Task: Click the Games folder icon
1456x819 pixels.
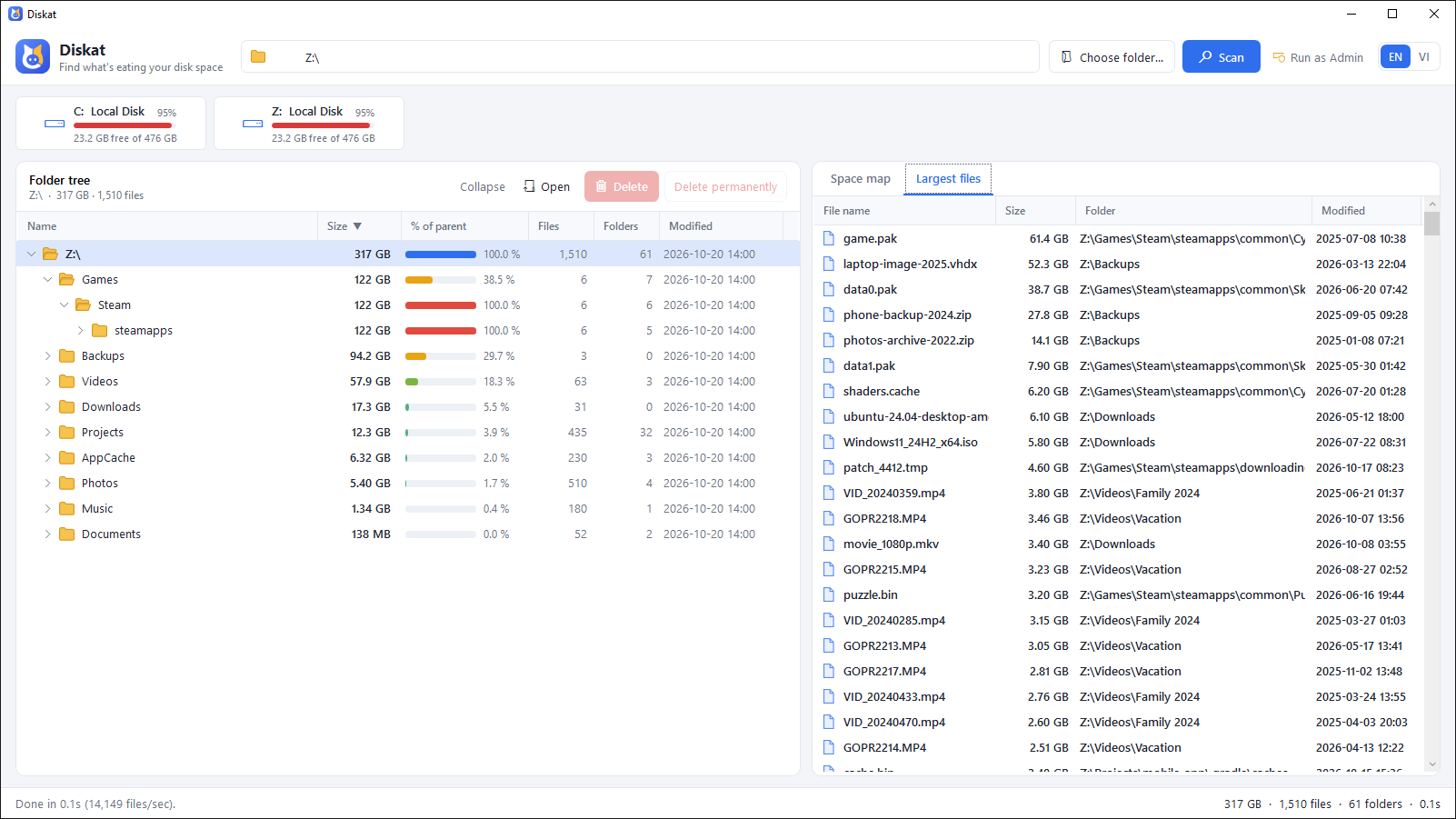Action: point(66,279)
